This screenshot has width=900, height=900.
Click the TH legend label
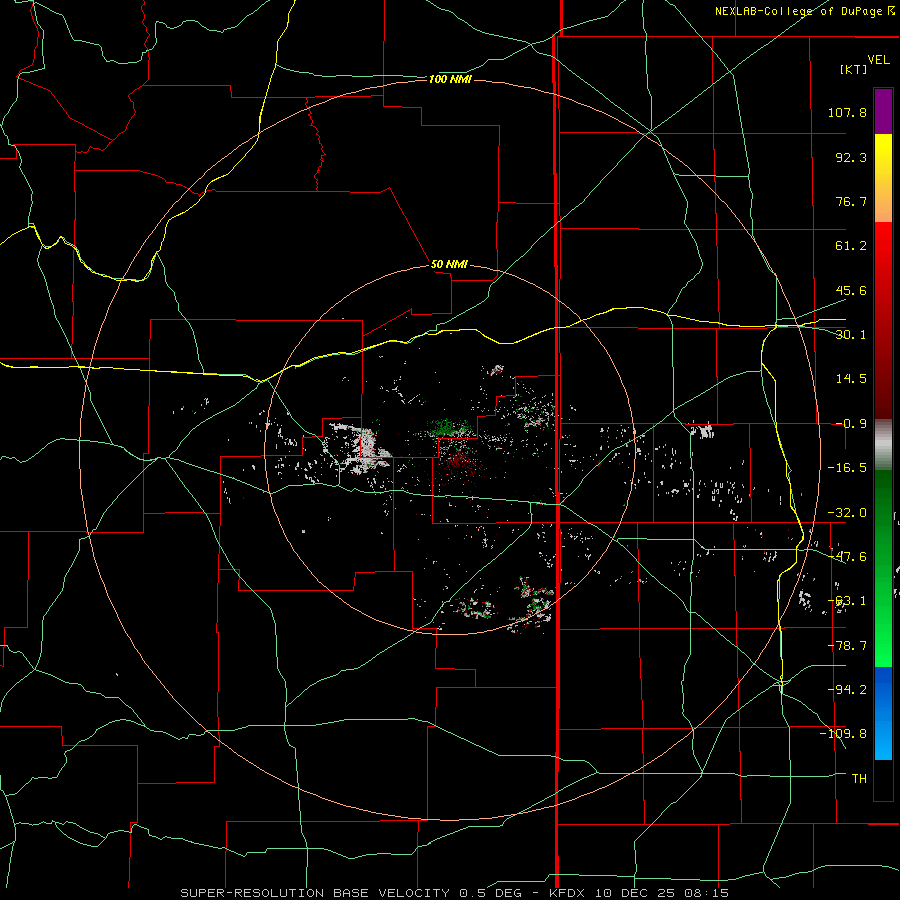point(859,779)
